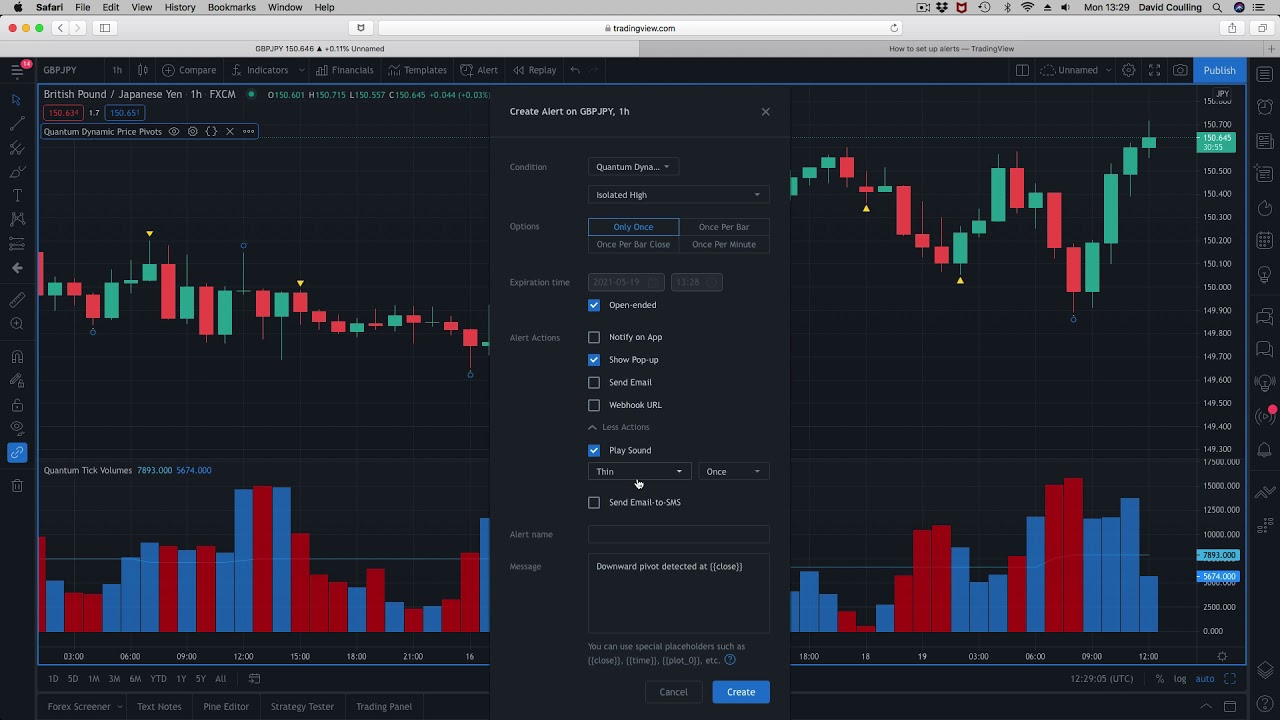The width and height of the screenshot is (1280, 720).
Task: Remove Quantum Dynamic Price Pivots indicator
Action: coord(229,131)
